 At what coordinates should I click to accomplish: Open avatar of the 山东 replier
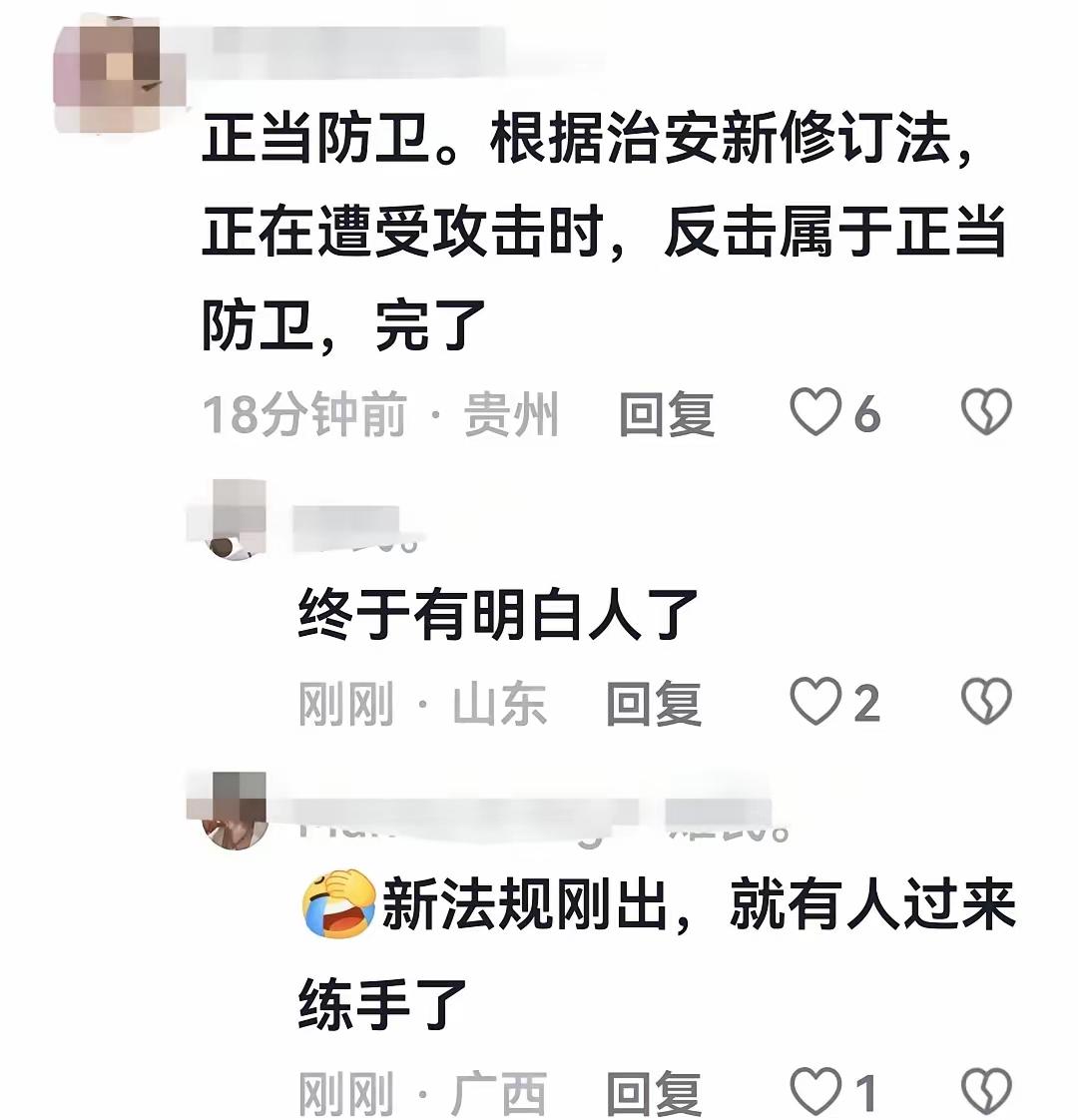point(230,520)
